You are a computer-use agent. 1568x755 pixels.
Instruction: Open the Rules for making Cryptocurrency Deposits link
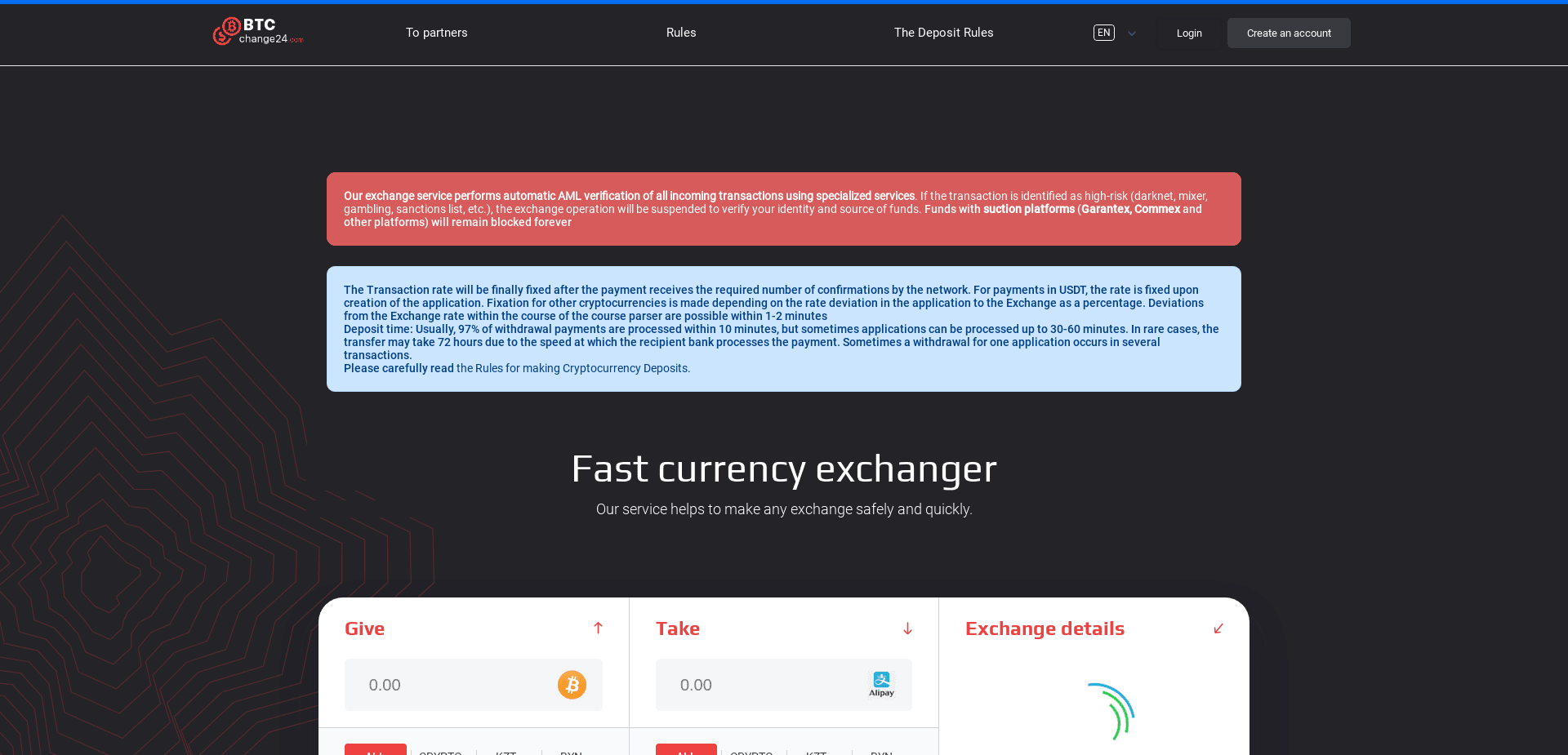(572, 368)
